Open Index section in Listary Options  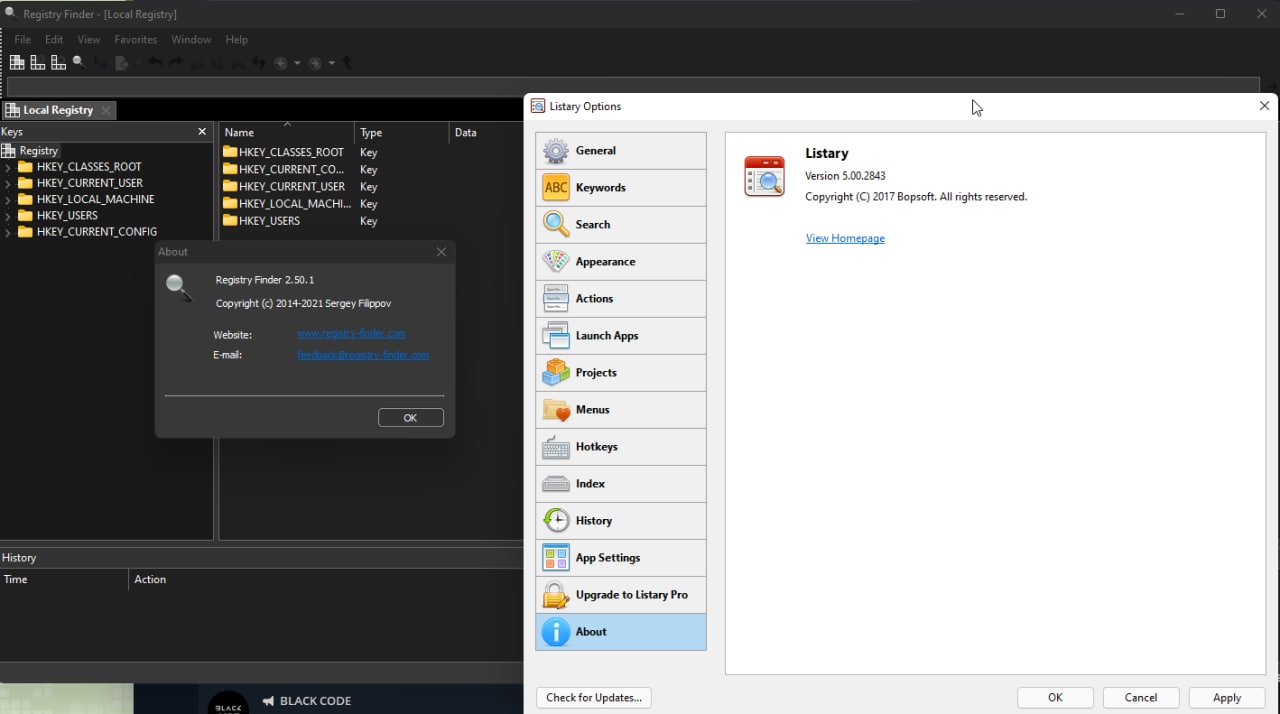coord(621,484)
